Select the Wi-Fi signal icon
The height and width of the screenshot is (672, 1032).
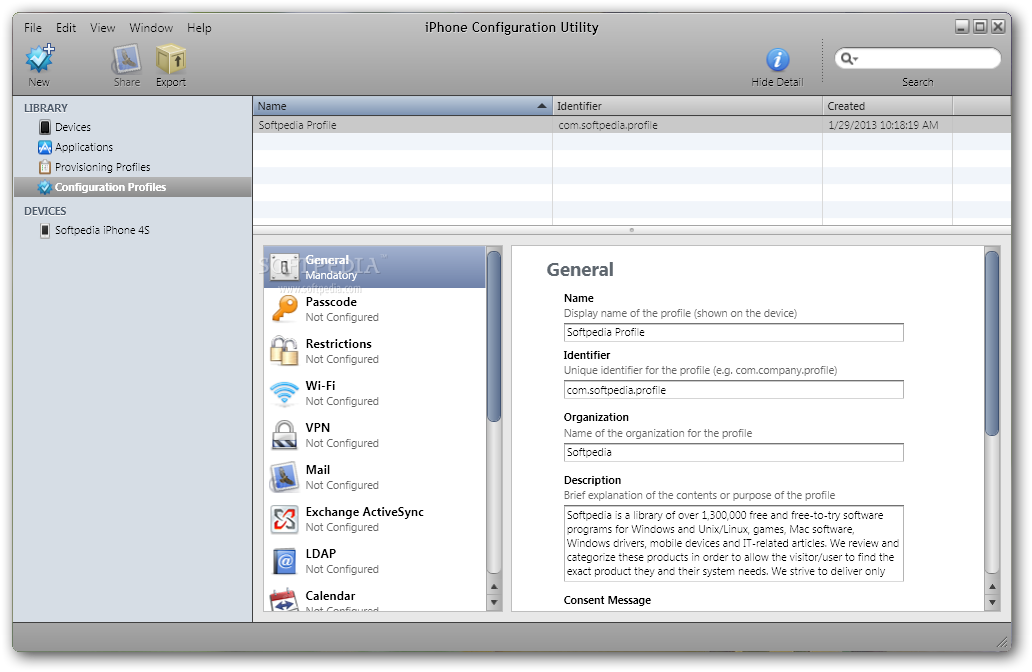[284, 393]
